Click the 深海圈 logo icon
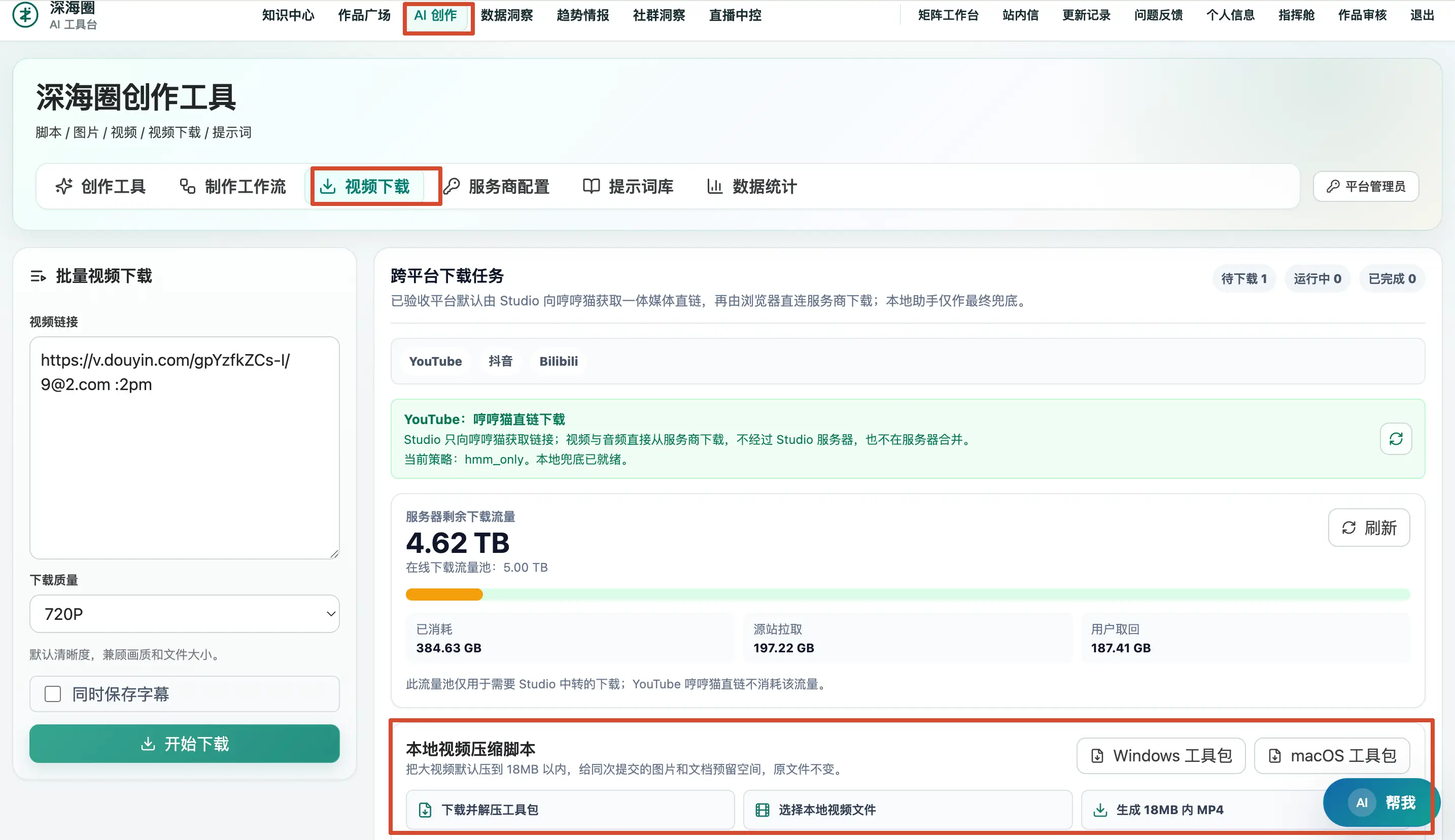The height and width of the screenshot is (840, 1455). point(25,14)
